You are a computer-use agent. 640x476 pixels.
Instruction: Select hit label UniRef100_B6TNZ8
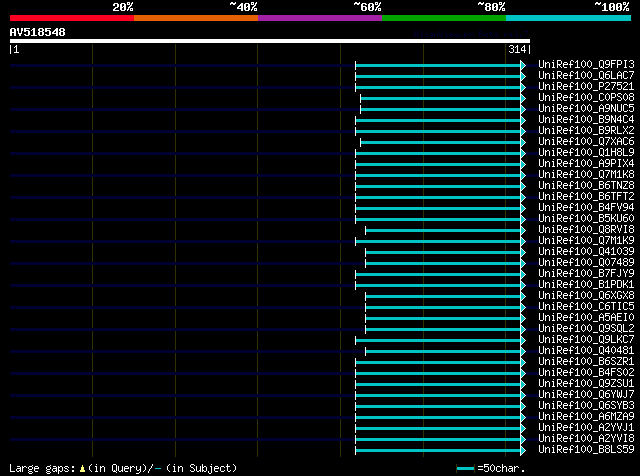[x=586, y=185]
